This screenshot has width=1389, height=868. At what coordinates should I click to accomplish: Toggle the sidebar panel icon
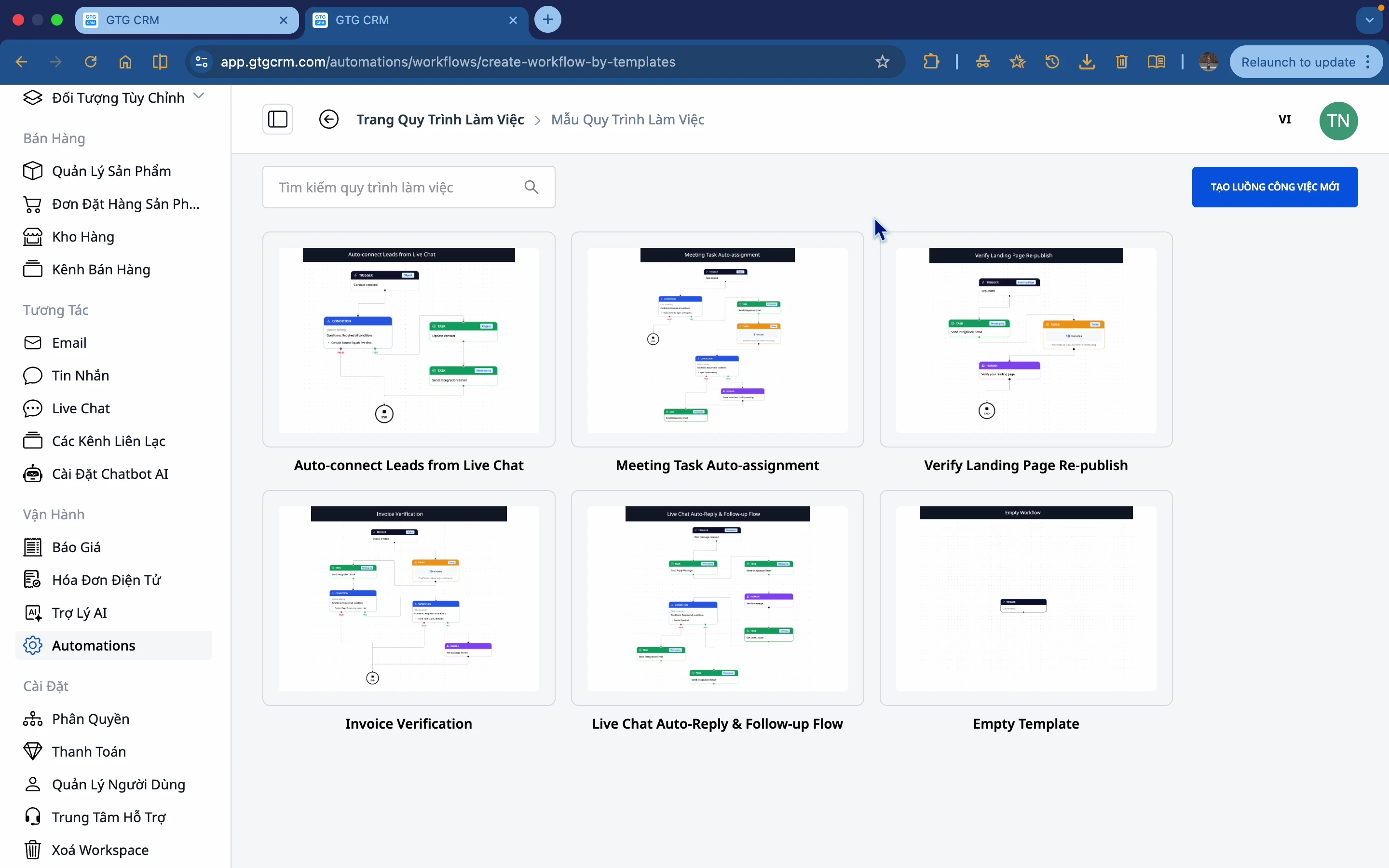[278, 120]
